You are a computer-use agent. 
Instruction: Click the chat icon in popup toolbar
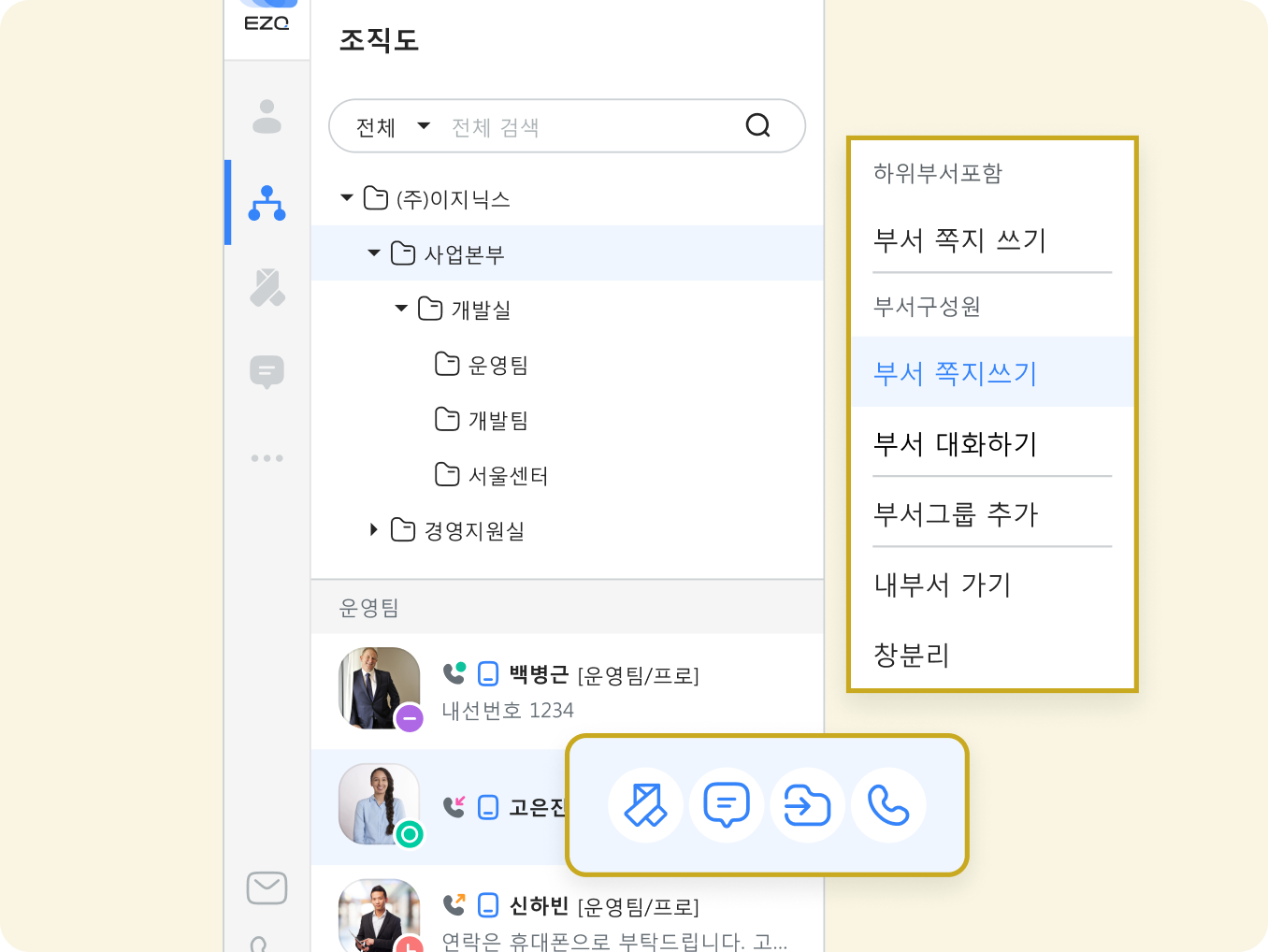click(x=727, y=805)
